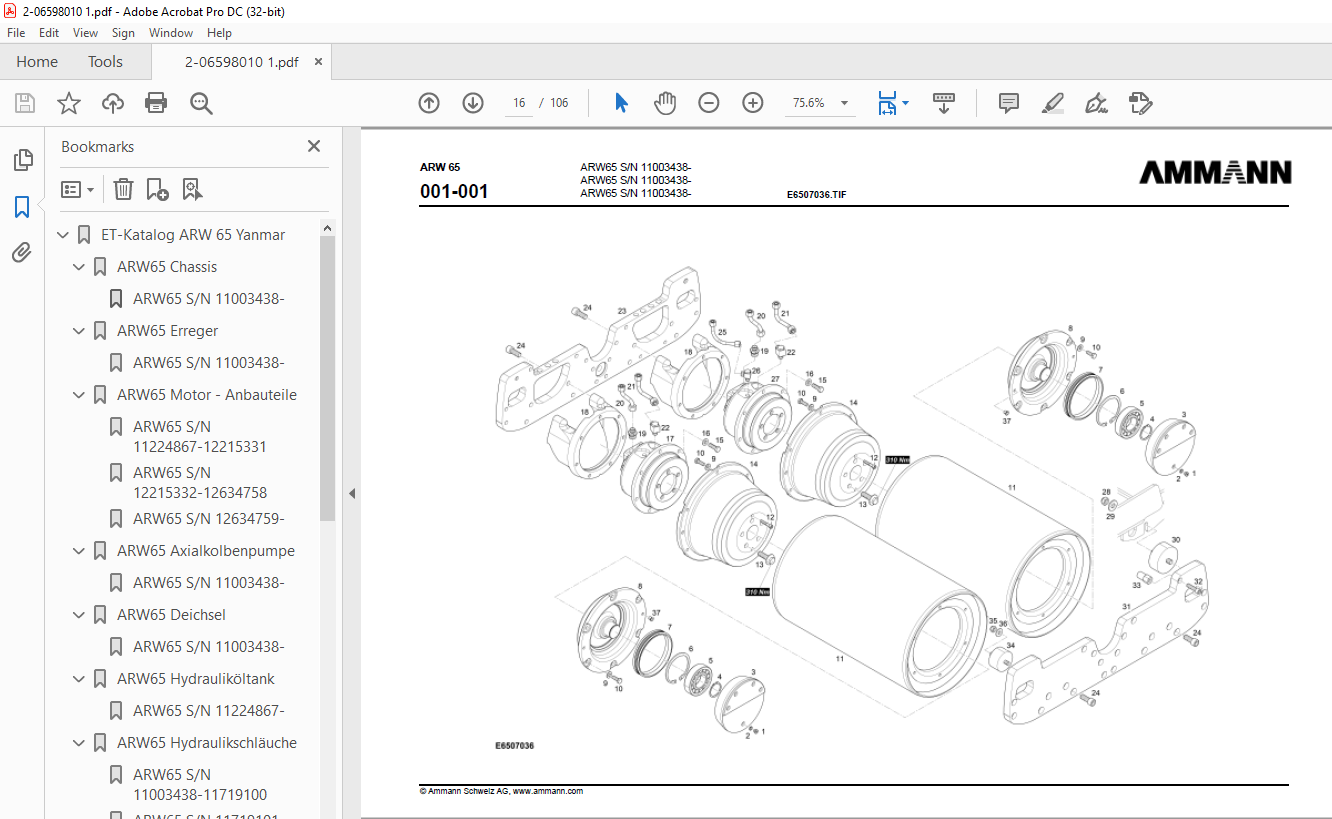Open the Find text search tool
Screen dimensions: 1332x819
(x=201, y=103)
